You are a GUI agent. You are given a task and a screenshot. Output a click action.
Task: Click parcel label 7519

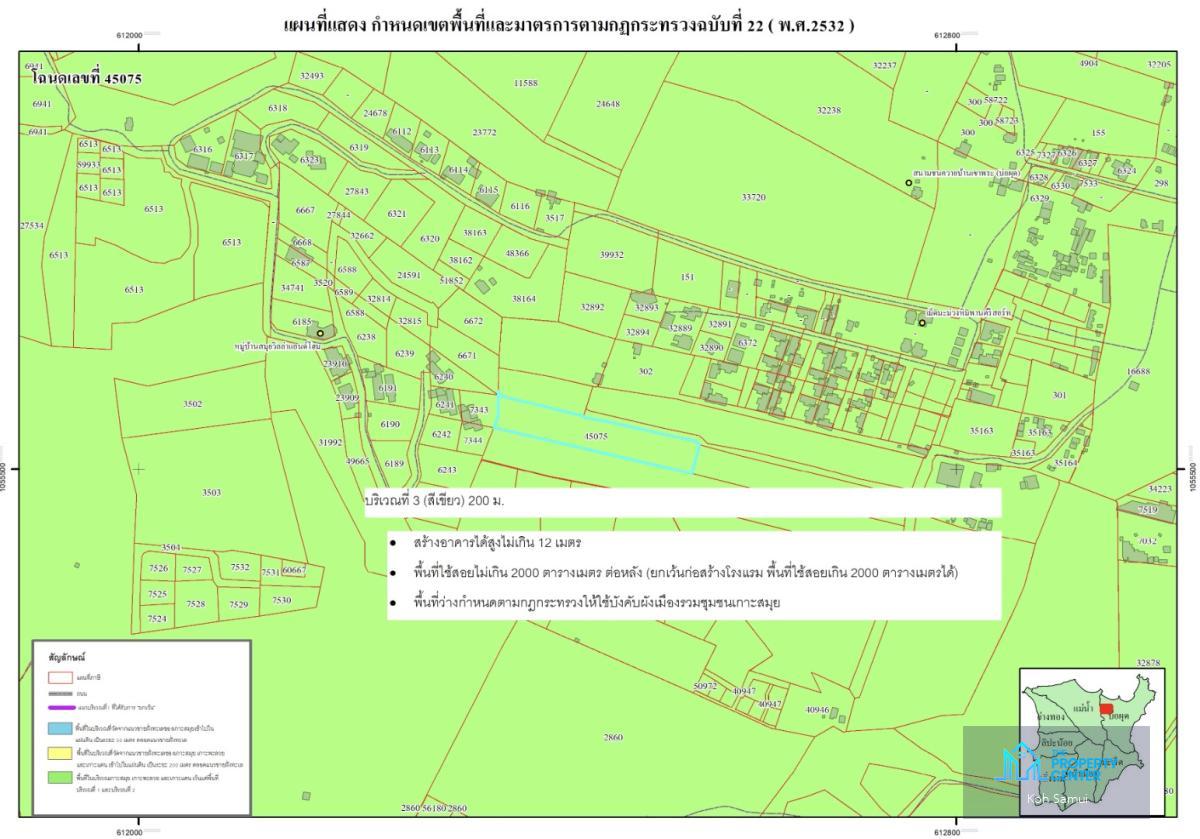click(x=1147, y=510)
